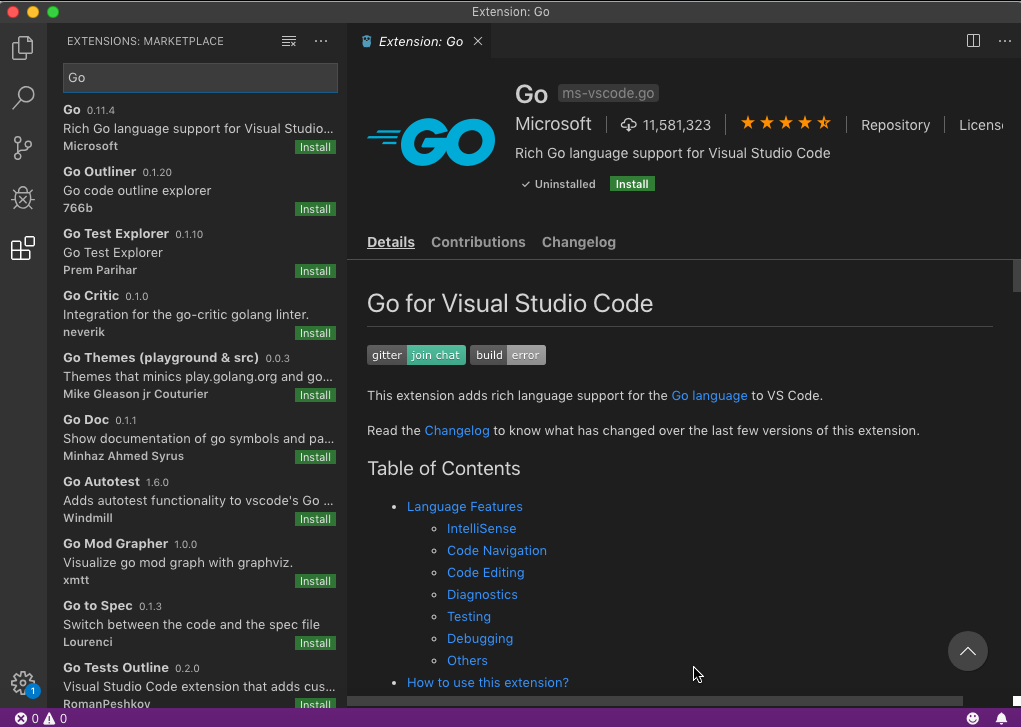Select the Go Outliner extension entry

pos(199,190)
